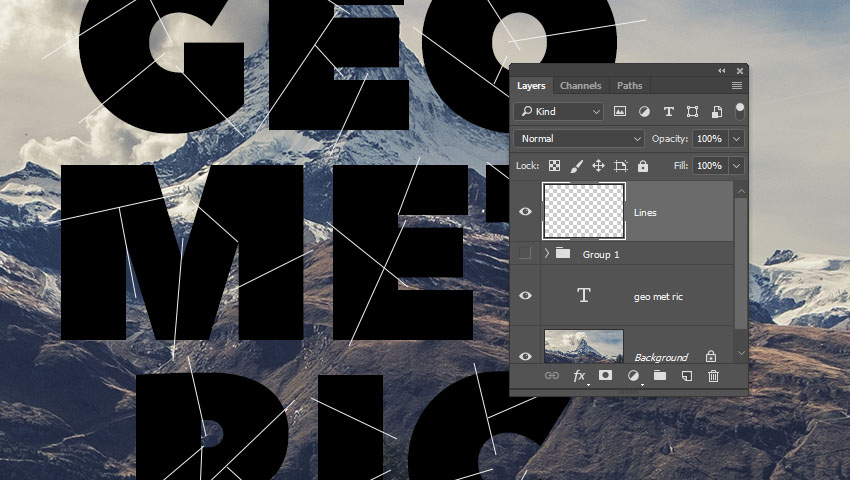Select the Background layer thumbnail
This screenshot has height=480, width=850.
(x=584, y=346)
